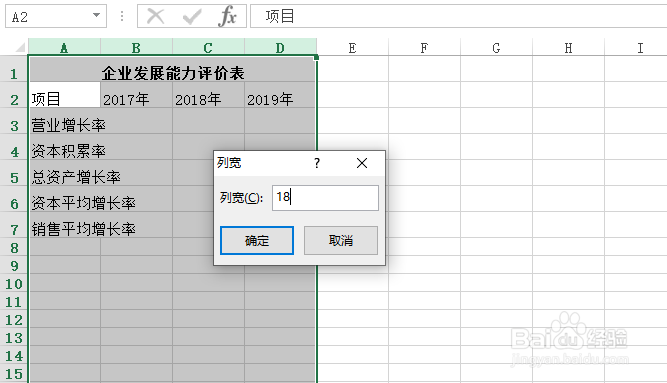This screenshot has width=667, height=383.
Task: Select row 5 header
Action: (x=14, y=173)
